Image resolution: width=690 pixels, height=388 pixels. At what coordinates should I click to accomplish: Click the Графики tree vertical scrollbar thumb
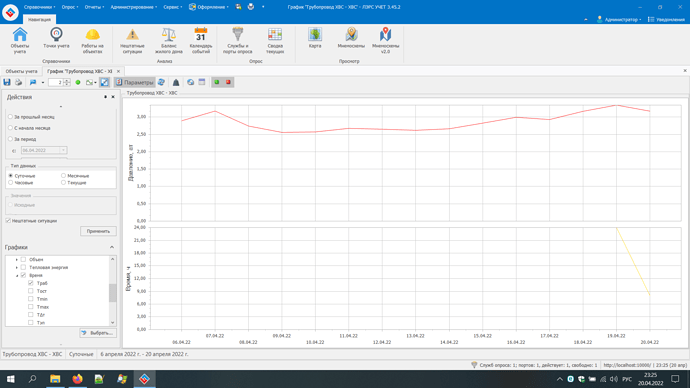click(113, 293)
